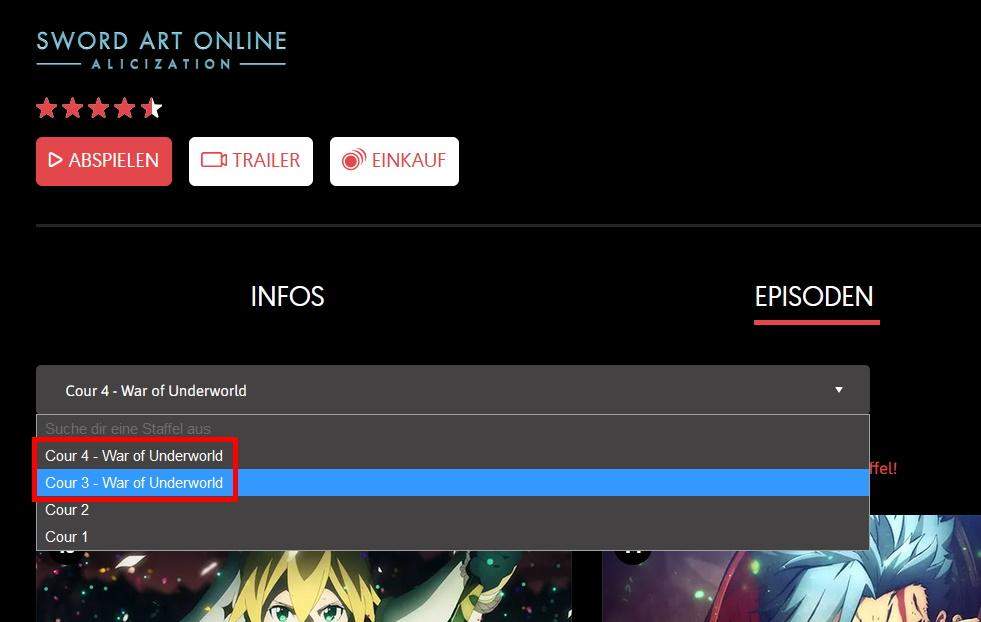Open the Trailer button
981x622 pixels.
pyautogui.click(x=251, y=161)
